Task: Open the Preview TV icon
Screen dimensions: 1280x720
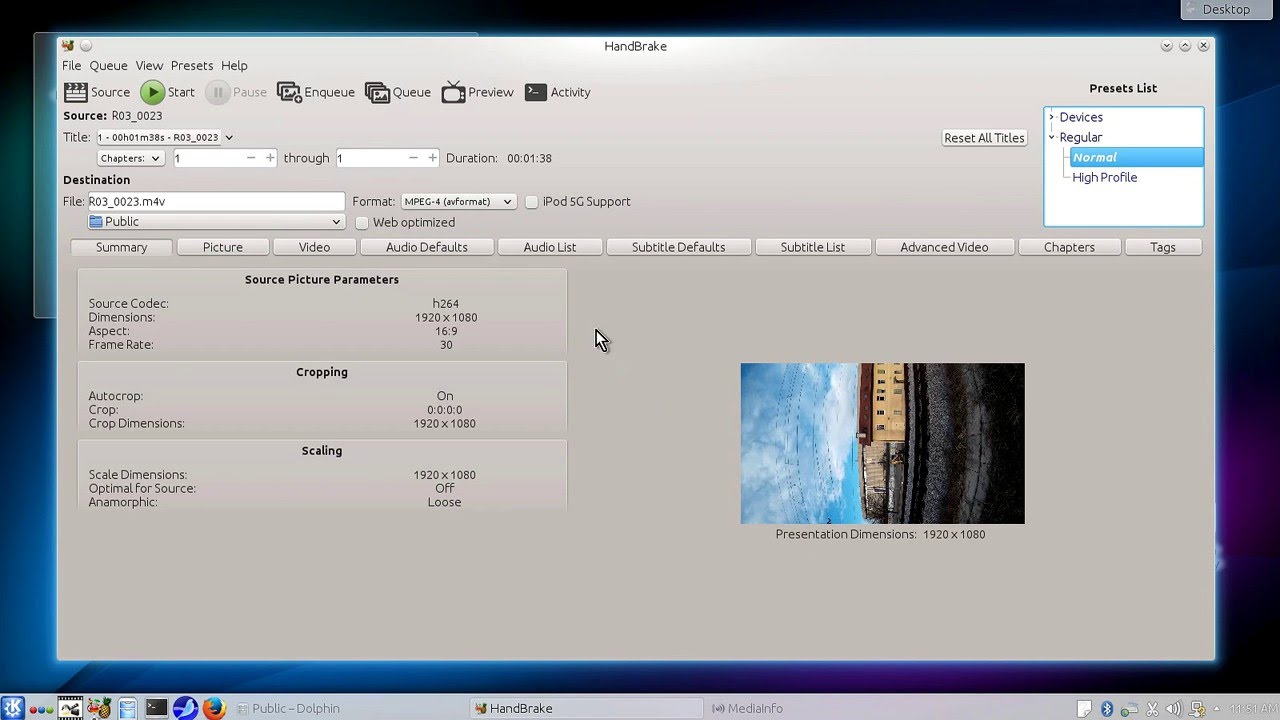Action: tap(453, 92)
